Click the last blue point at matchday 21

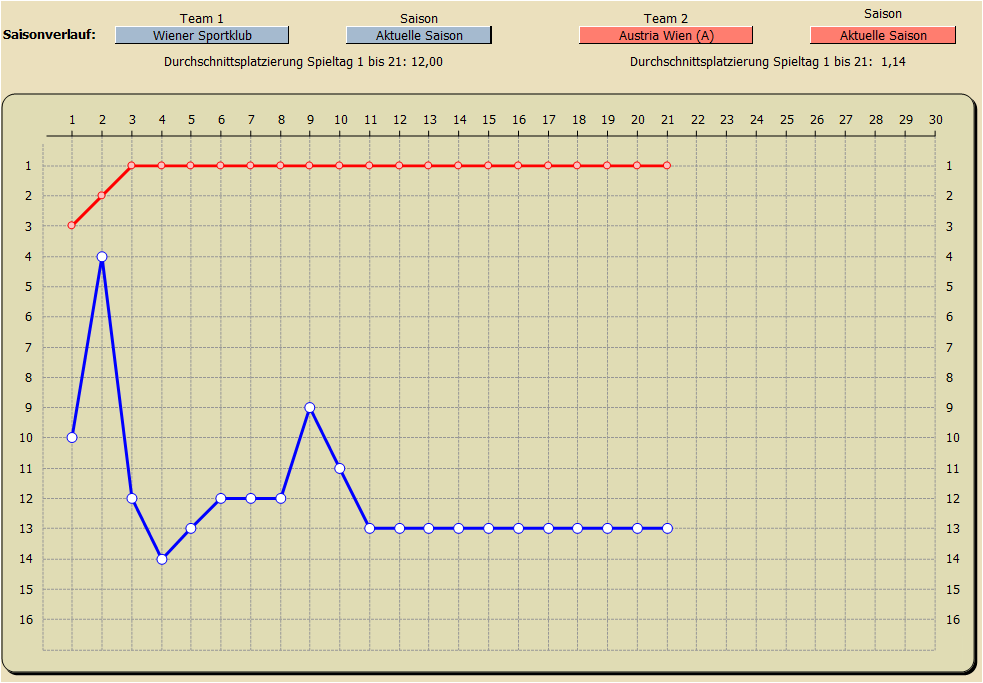click(667, 528)
